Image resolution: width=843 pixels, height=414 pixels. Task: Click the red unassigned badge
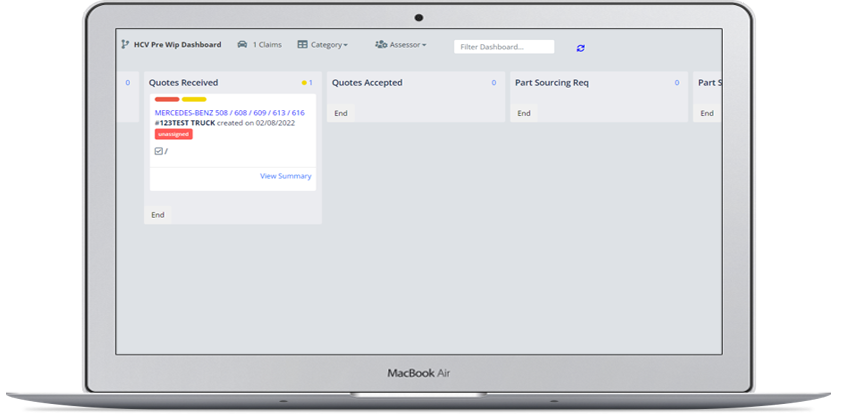coord(173,134)
